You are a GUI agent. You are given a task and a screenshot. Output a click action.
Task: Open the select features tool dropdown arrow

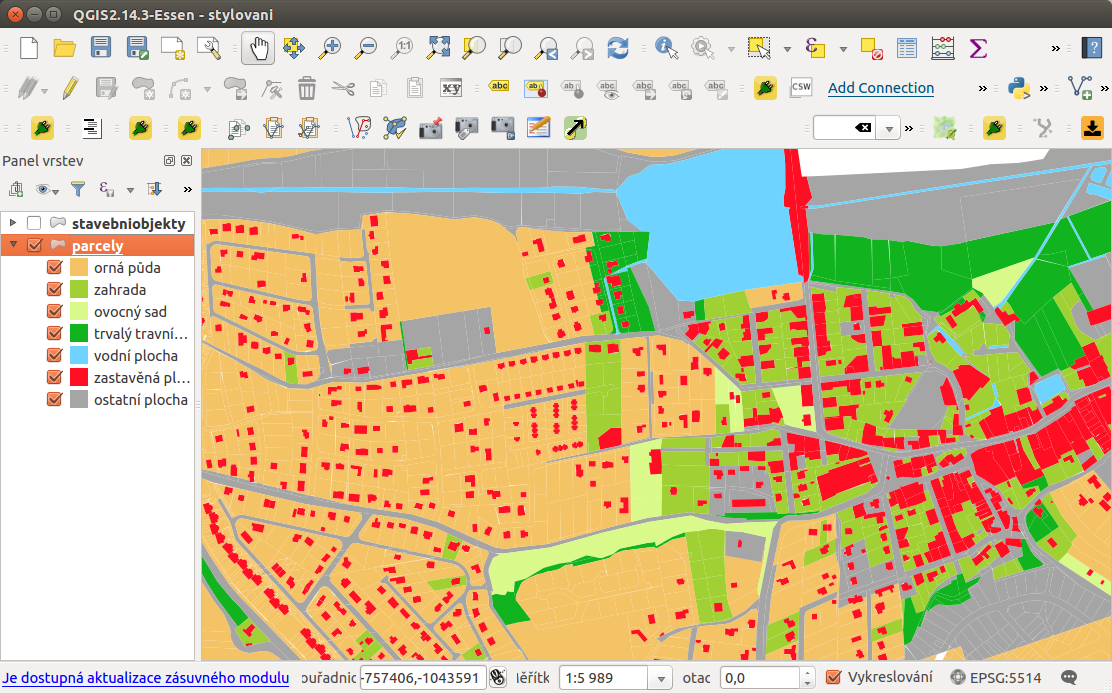787,50
